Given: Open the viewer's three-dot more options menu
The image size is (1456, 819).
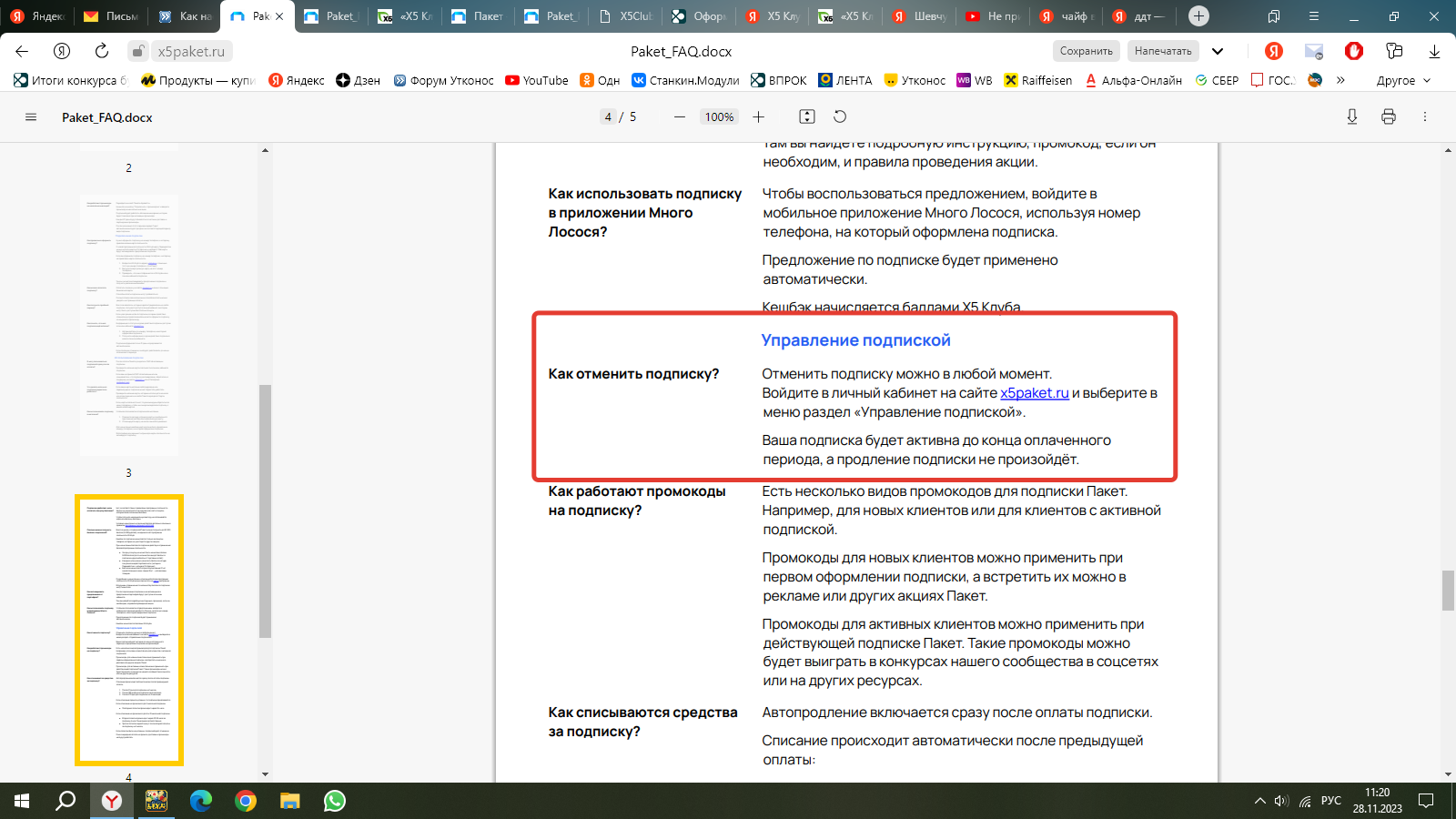Looking at the screenshot, I should coord(1425,117).
